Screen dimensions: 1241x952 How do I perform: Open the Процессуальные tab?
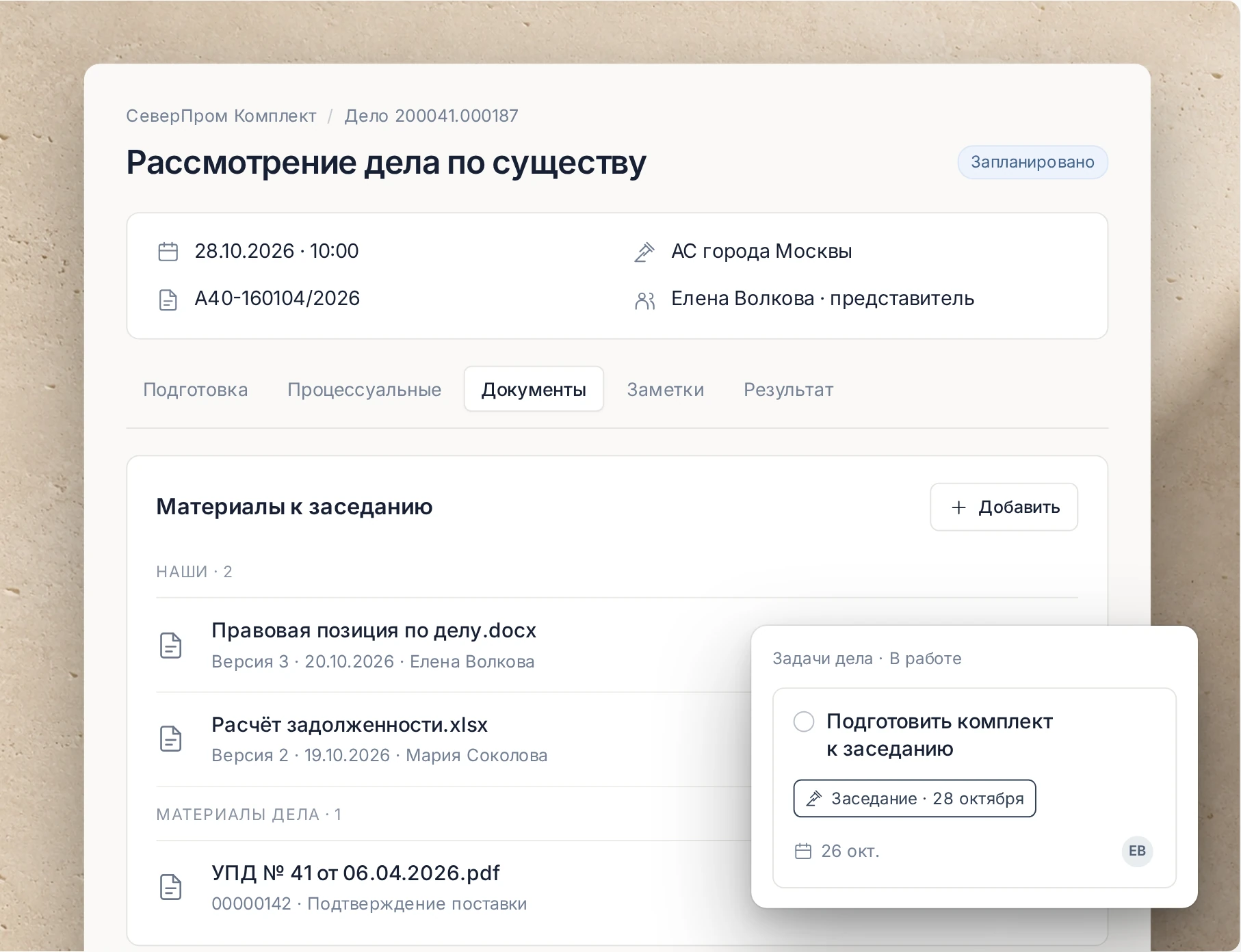coord(364,389)
